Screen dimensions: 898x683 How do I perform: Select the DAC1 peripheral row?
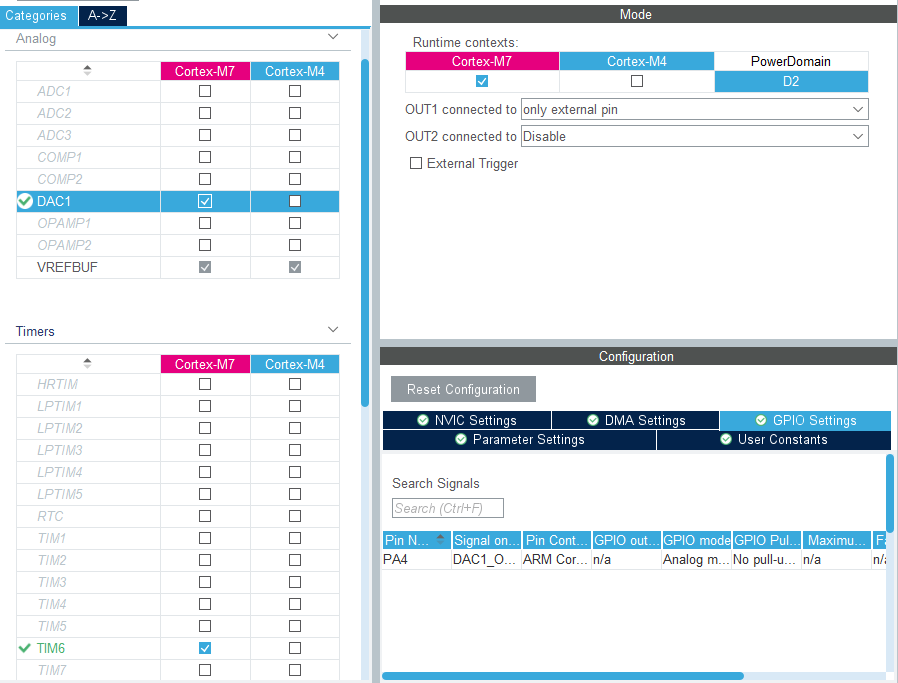pos(178,201)
